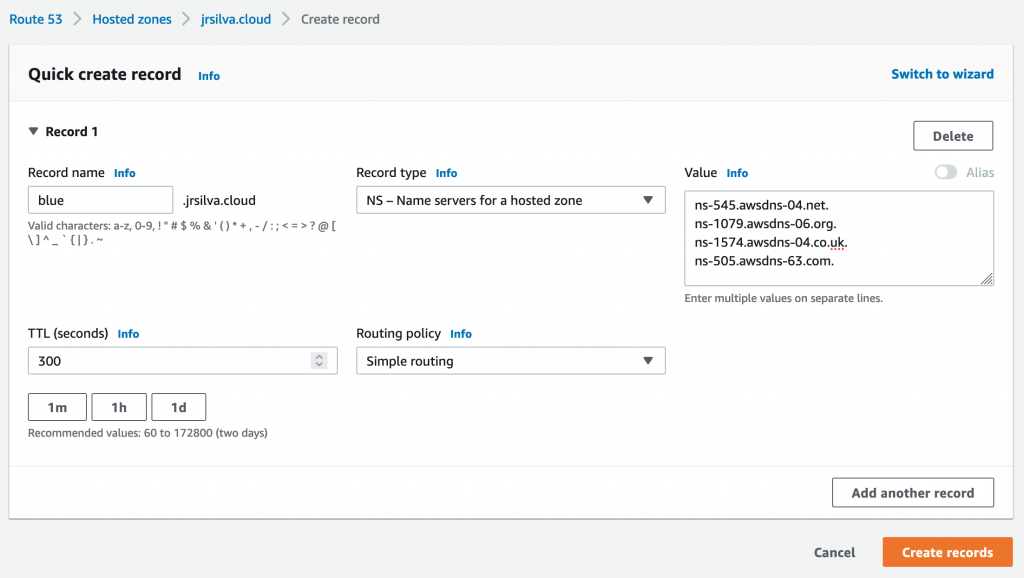Click Add another record

pyautogui.click(x=912, y=493)
